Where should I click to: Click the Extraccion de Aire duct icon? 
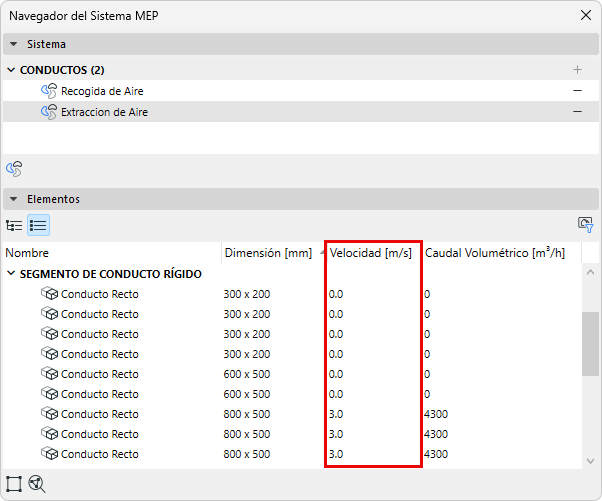(x=49, y=112)
